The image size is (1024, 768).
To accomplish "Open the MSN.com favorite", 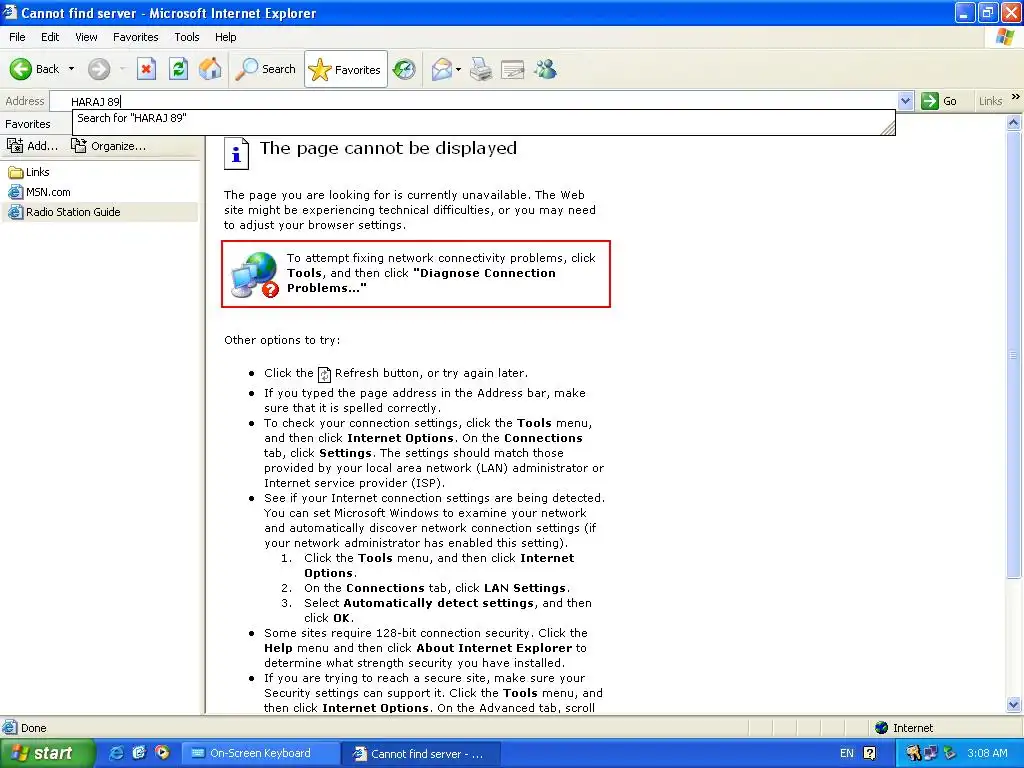I will pos(39,193).
